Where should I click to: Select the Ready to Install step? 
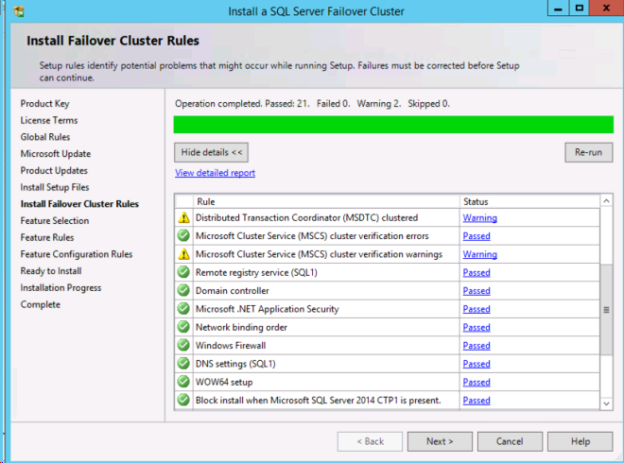(x=51, y=271)
